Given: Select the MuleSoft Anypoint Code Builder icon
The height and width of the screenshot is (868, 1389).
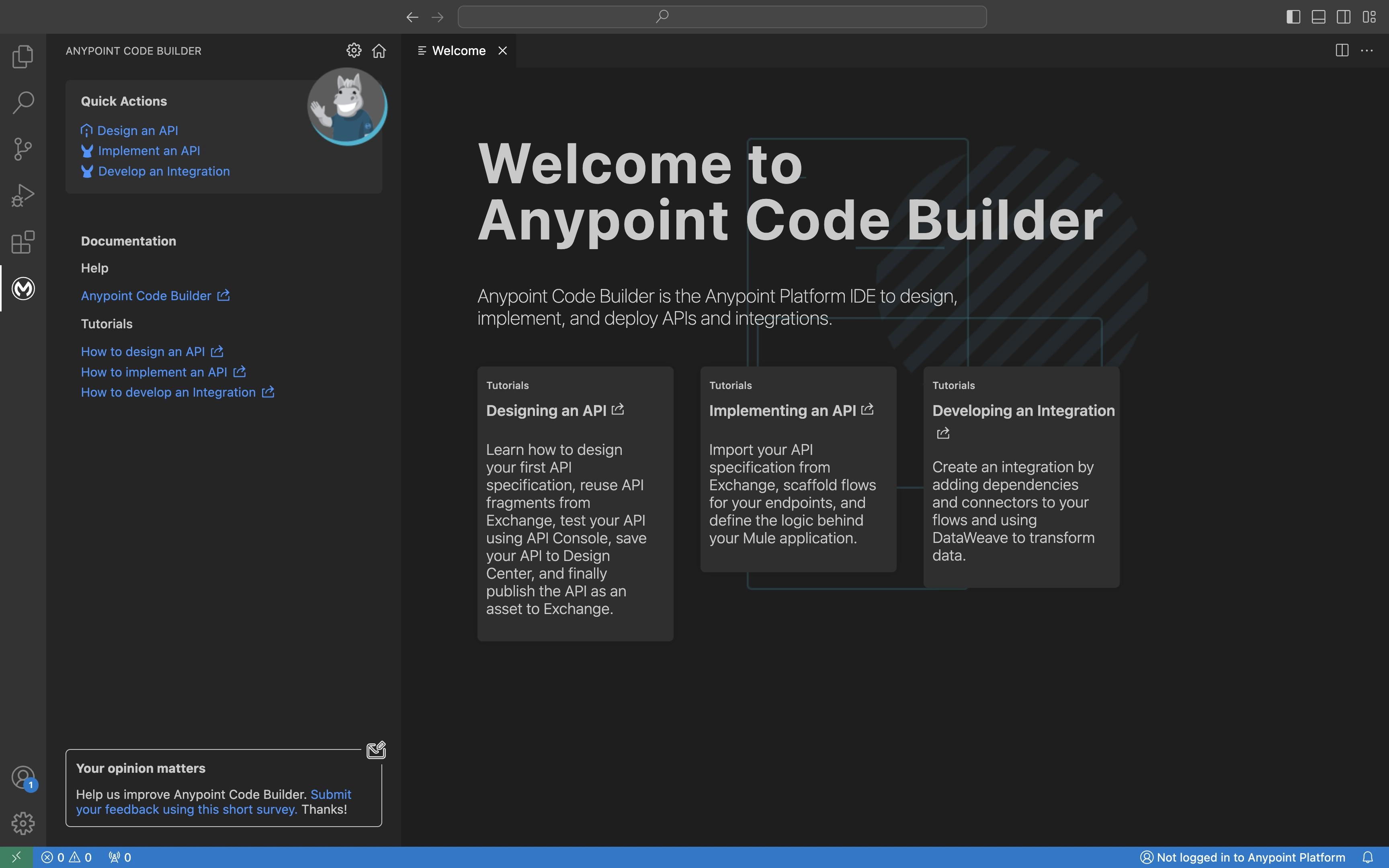Looking at the screenshot, I should click(x=23, y=288).
